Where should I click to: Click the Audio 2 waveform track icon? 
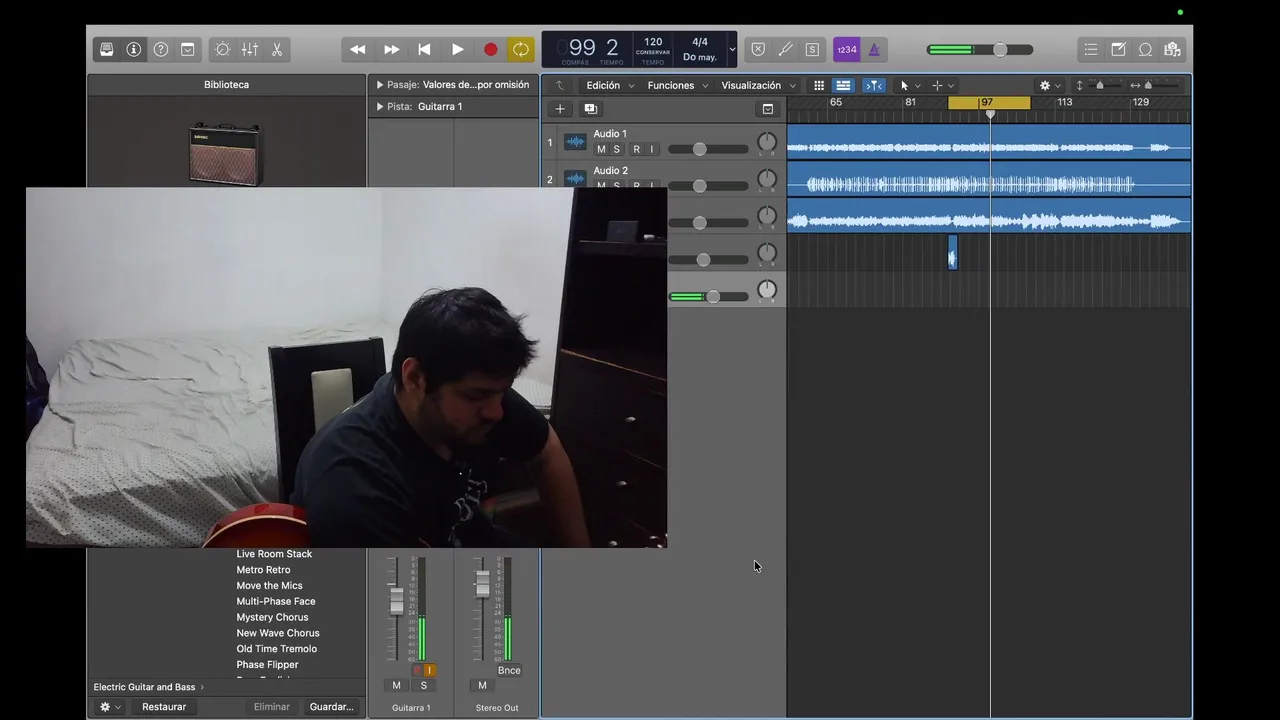(x=575, y=178)
